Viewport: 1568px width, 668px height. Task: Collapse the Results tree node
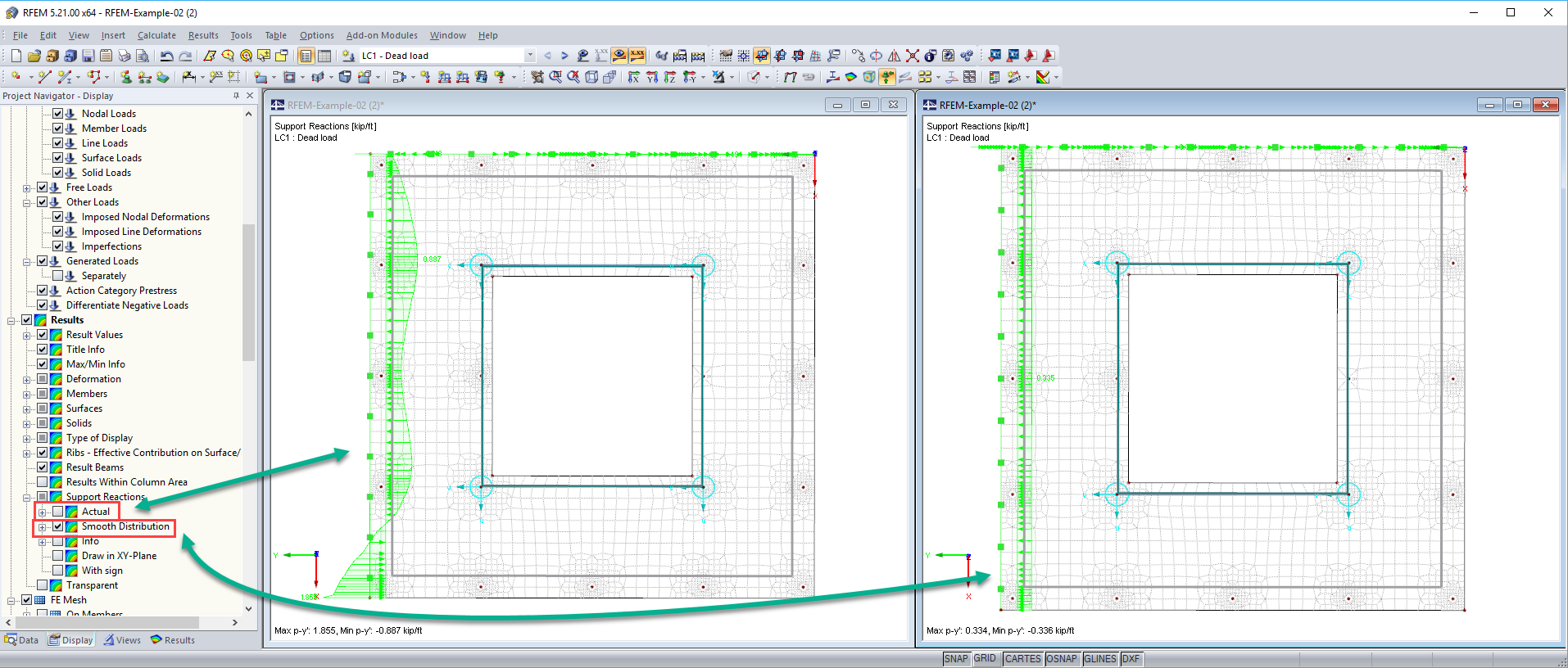pyautogui.click(x=11, y=321)
